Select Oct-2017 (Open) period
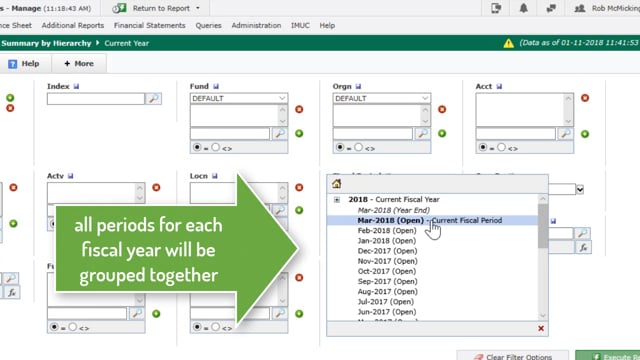The image size is (640, 360). 387,271
